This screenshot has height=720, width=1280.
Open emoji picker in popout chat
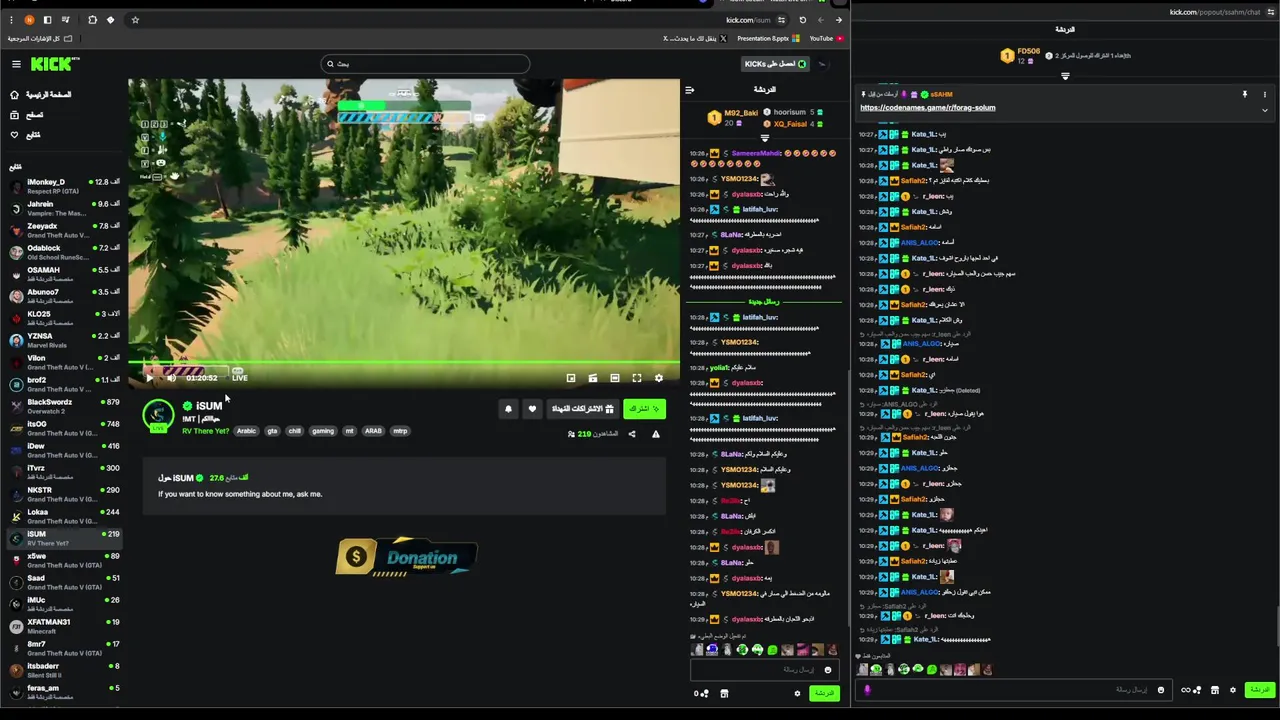[1160, 689]
